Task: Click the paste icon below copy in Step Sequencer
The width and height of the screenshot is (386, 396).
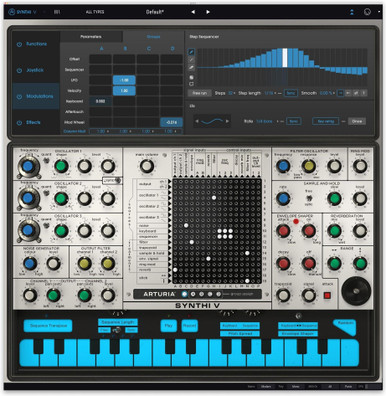Action: (191, 84)
